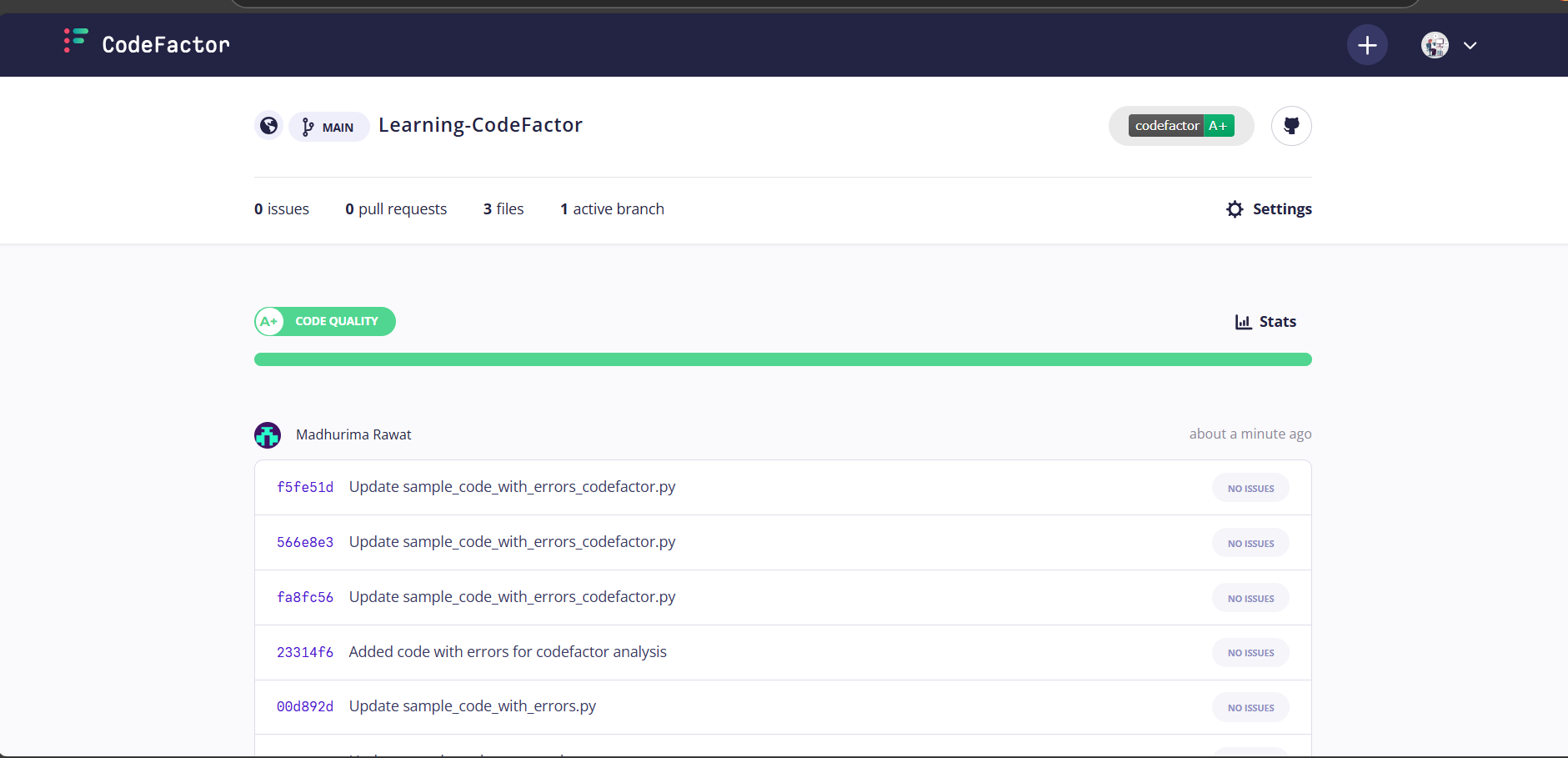Open commit f5fe51d hash link
Image resolution: width=1568 pixels, height=758 pixels.
click(305, 487)
